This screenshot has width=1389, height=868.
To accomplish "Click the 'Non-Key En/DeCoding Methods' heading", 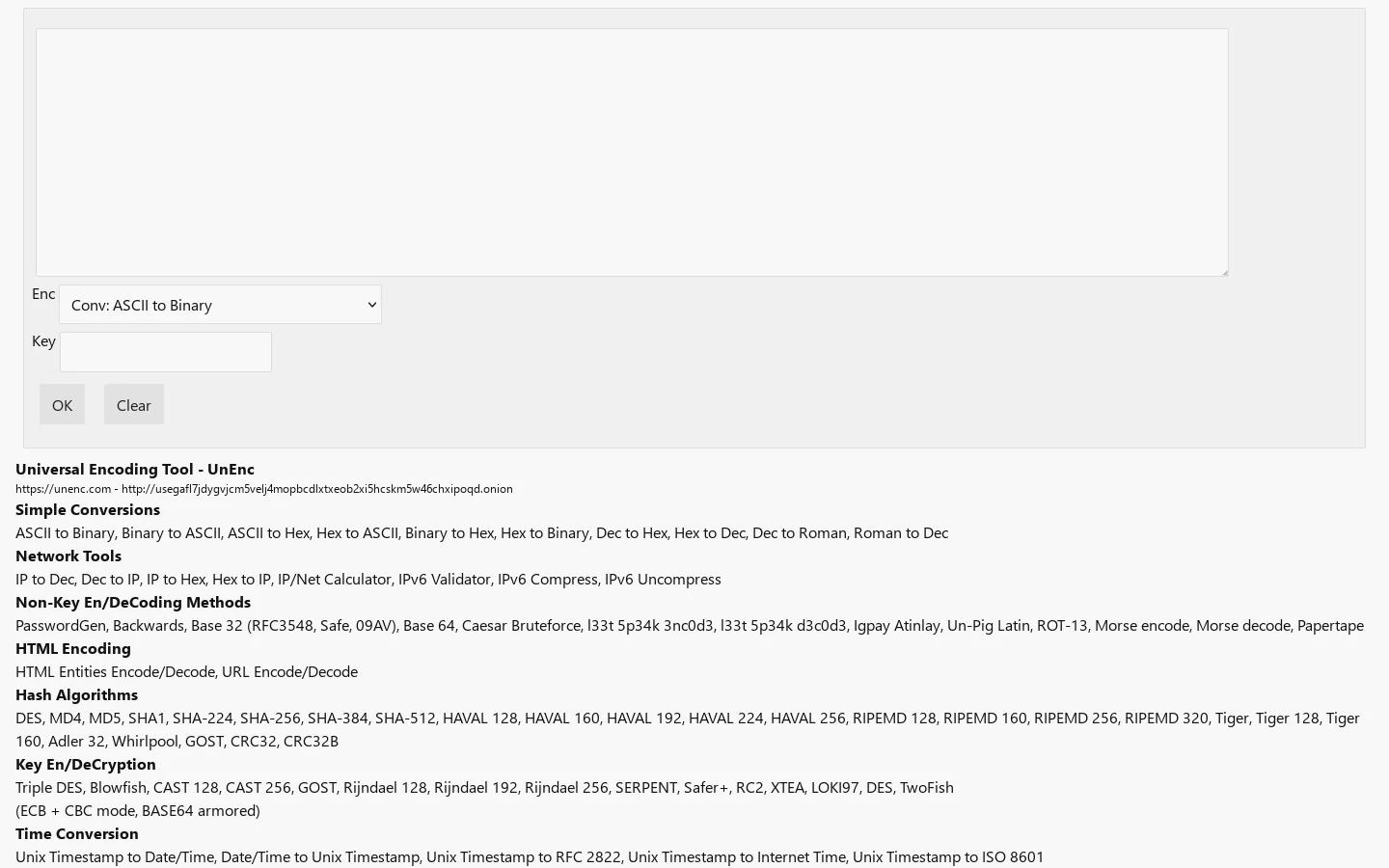I will point(133,603).
